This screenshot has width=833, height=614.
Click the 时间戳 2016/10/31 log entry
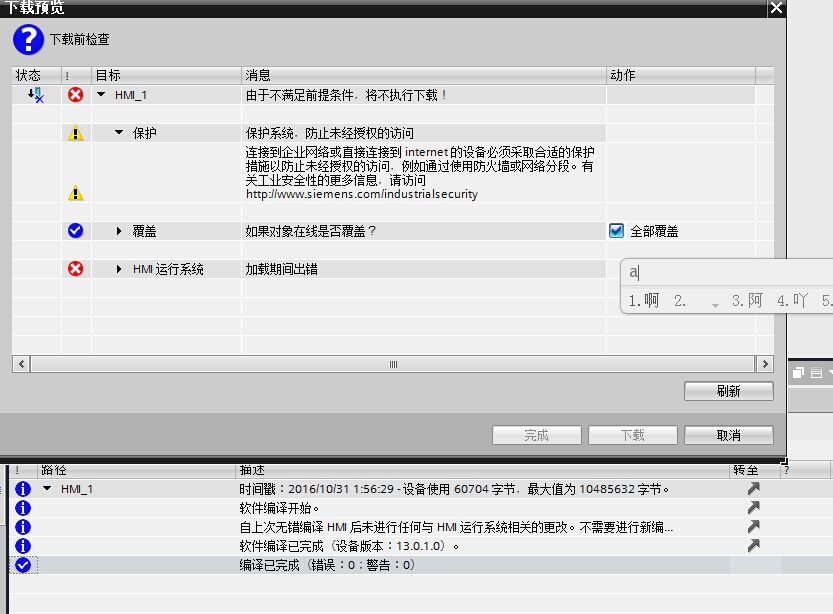click(454, 489)
